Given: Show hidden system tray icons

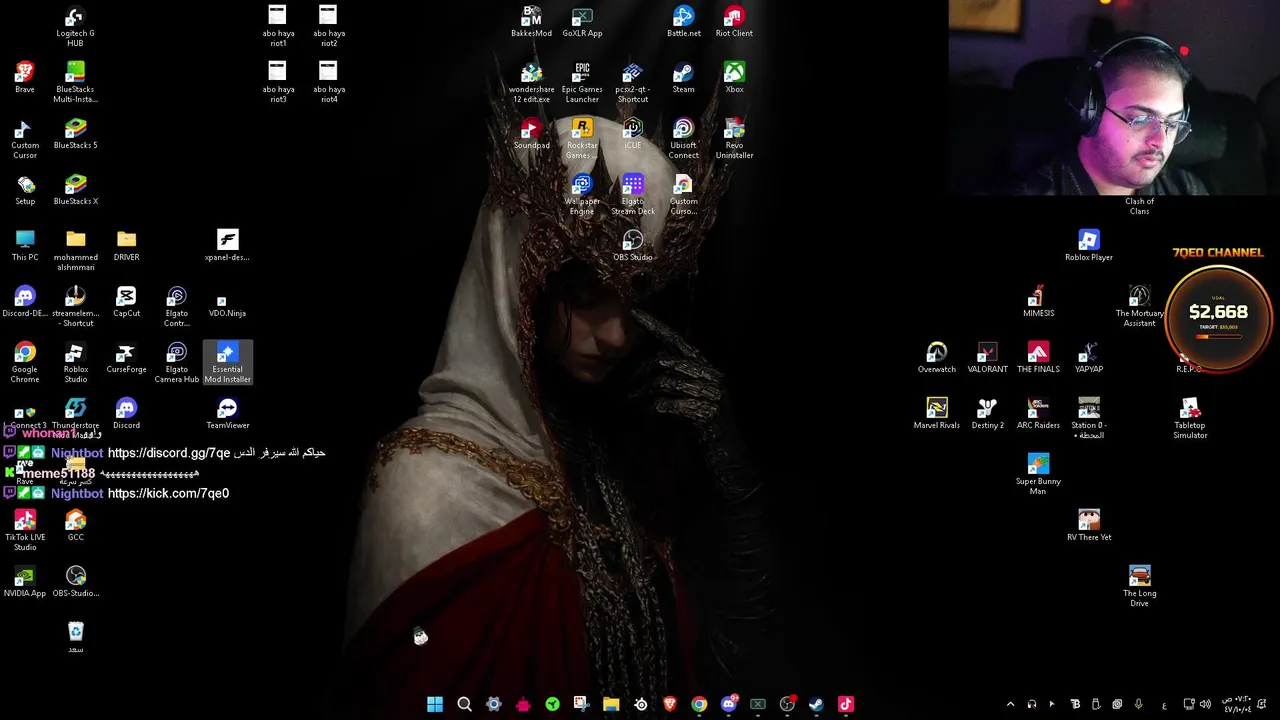Looking at the screenshot, I should pos(1010,704).
